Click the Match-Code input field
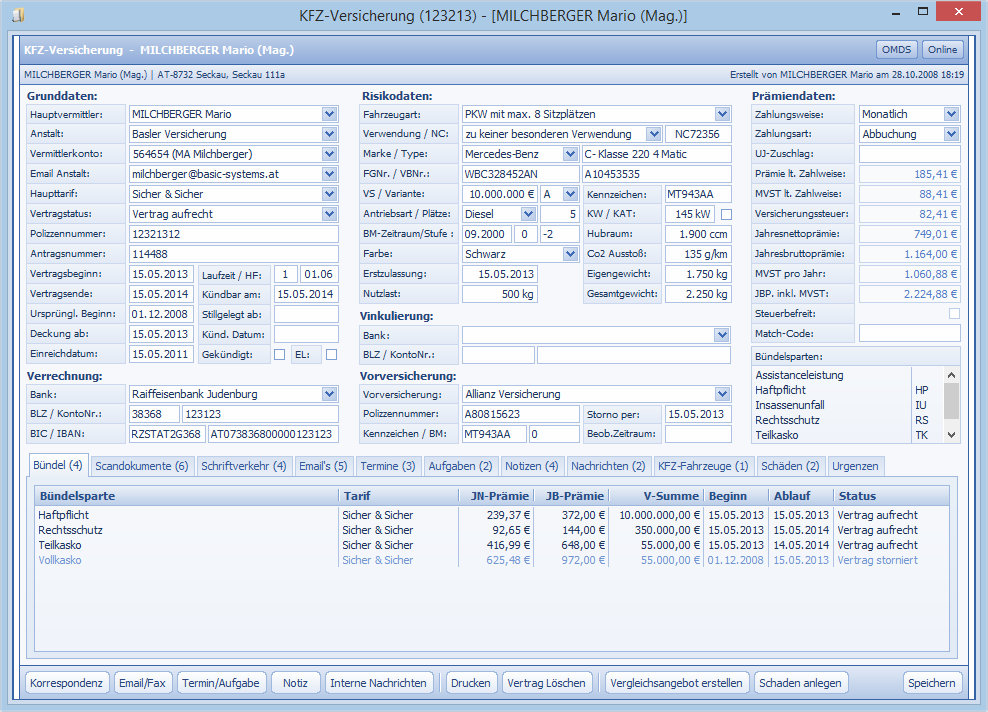The image size is (988, 712). (x=909, y=333)
